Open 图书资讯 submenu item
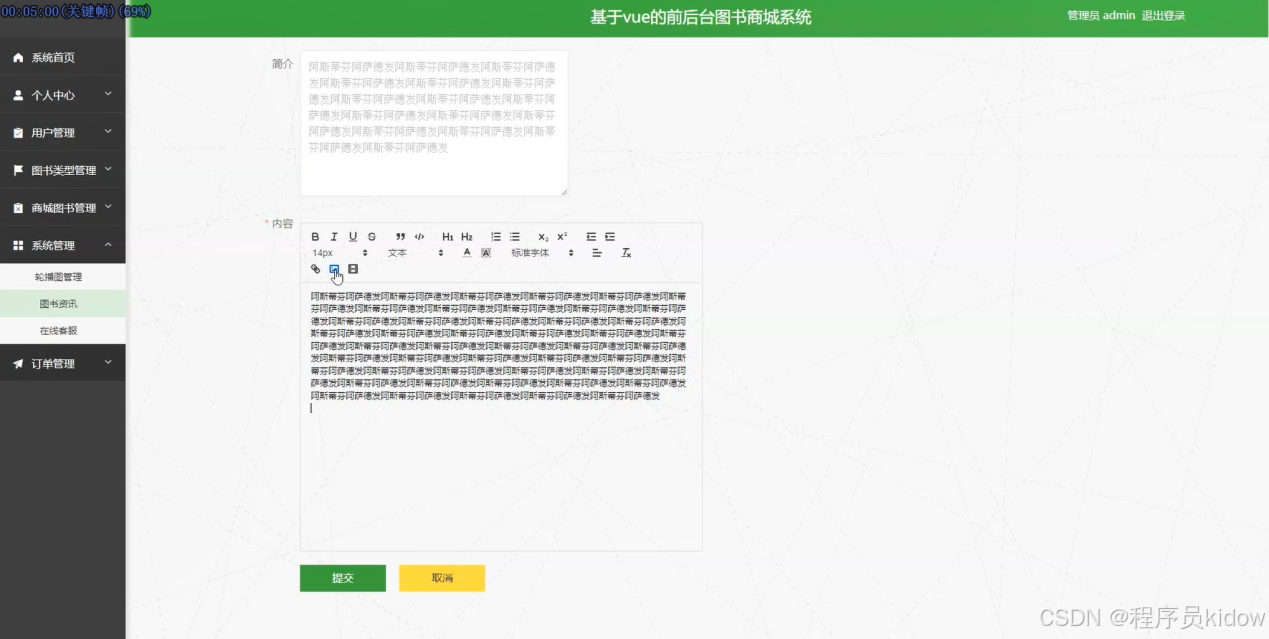Screen dimensions: 1269x639 pyautogui.click(x=63, y=304)
